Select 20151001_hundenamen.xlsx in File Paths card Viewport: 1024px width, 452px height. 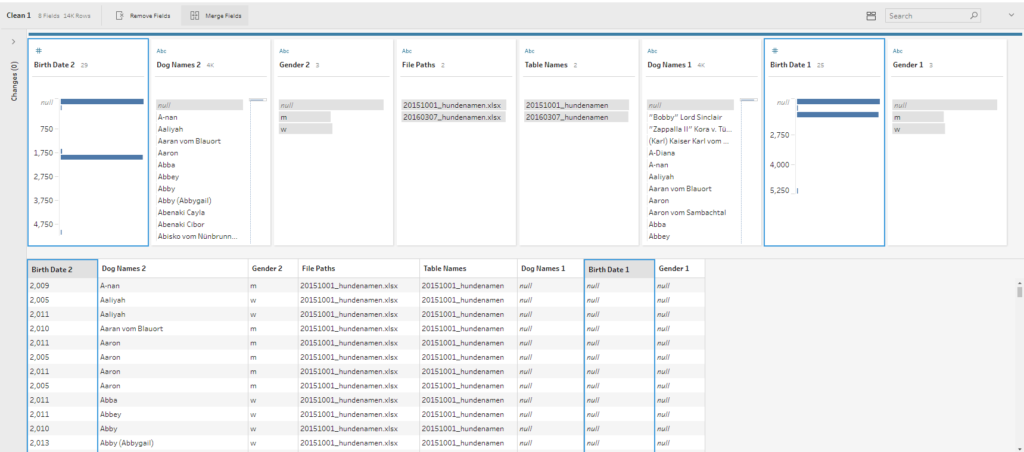click(454, 105)
